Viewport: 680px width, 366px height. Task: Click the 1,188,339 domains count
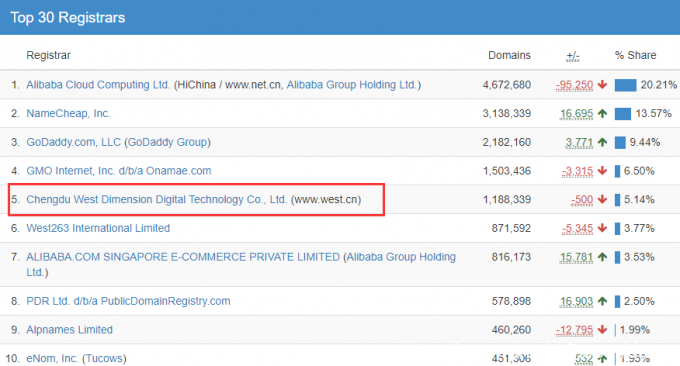pyautogui.click(x=507, y=199)
